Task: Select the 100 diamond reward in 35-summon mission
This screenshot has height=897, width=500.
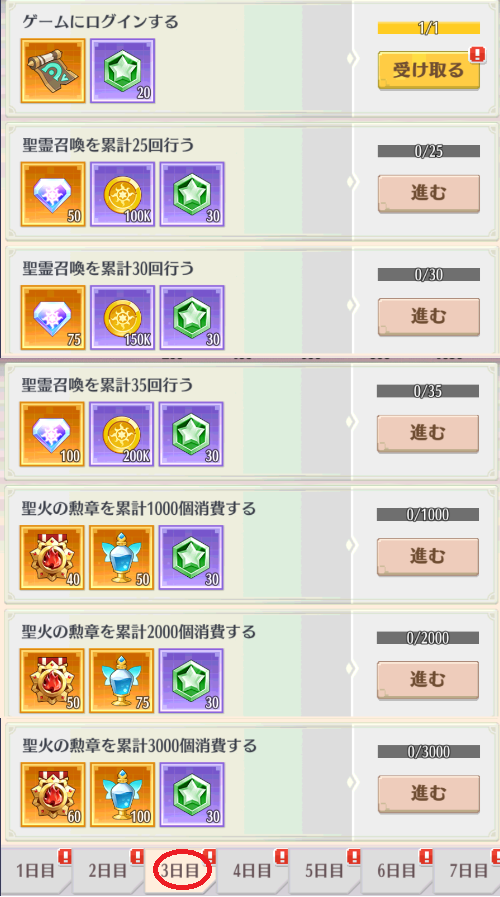Action: (52, 434)
